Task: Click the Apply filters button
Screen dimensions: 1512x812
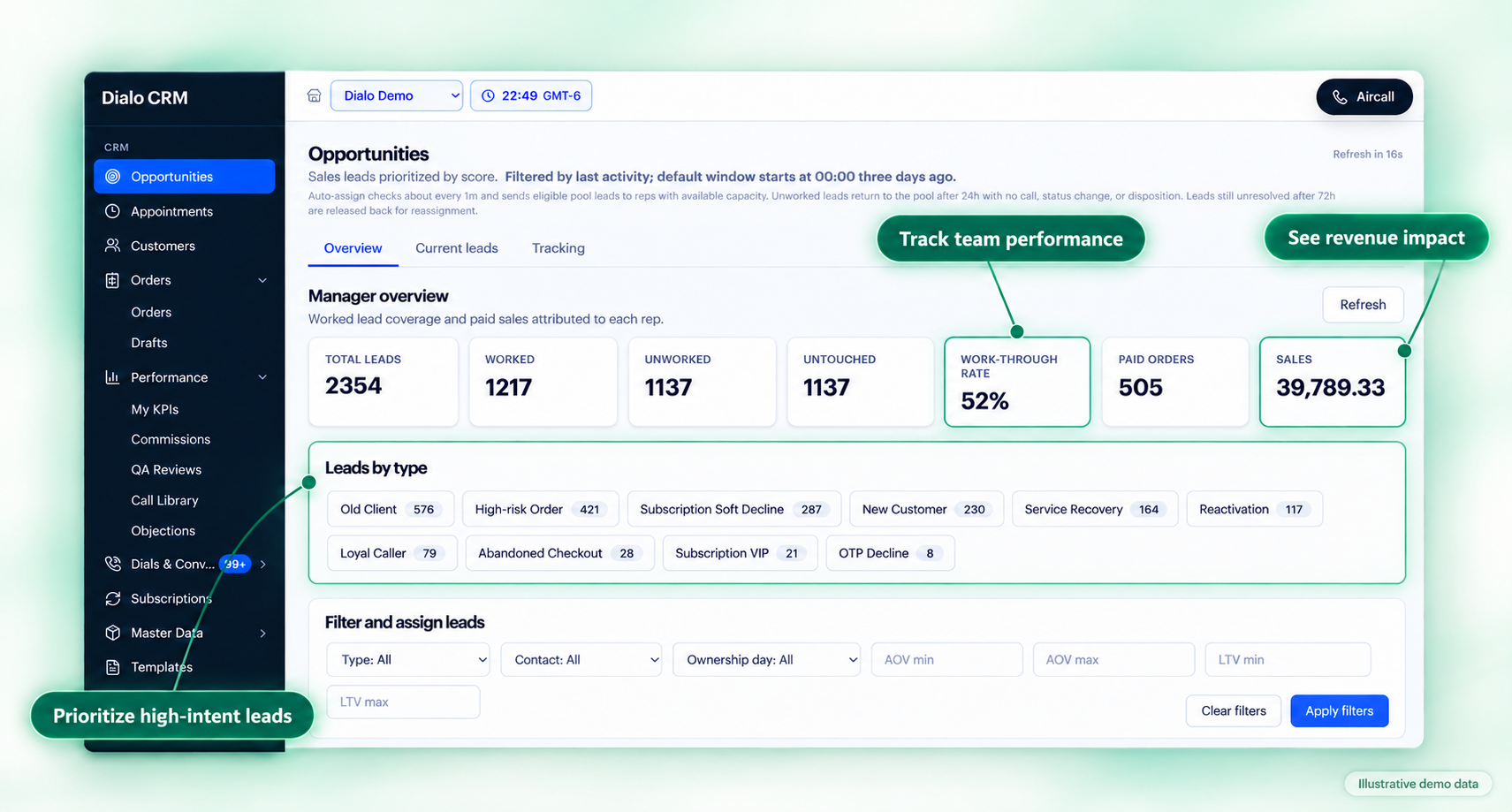Action: [x=1339, y=711]
